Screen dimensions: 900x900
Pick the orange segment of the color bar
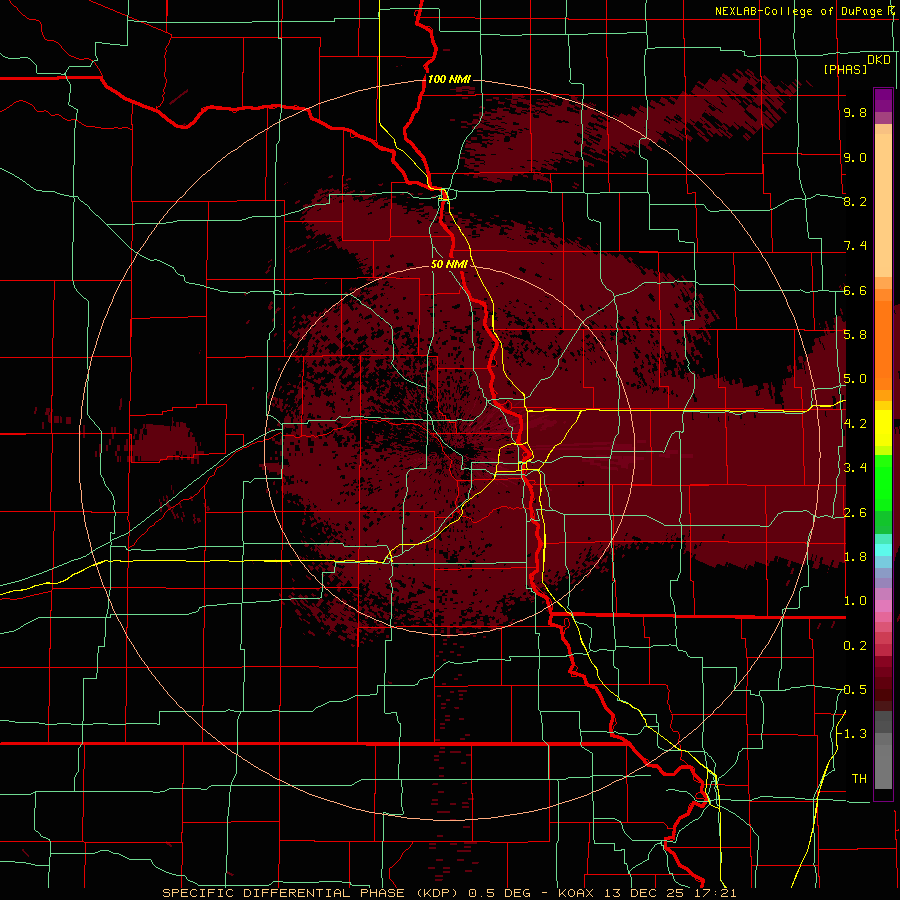tap(883, 344)
